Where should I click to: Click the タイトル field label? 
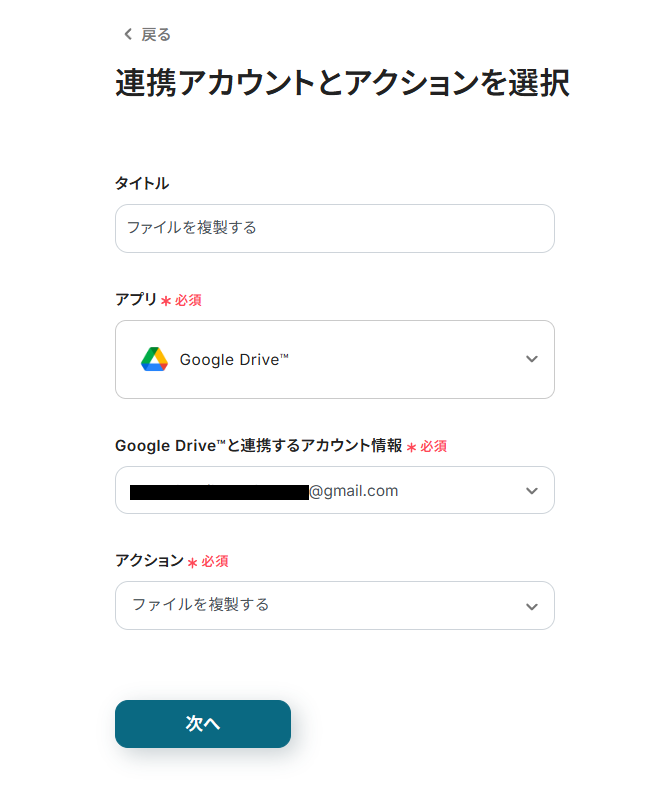(142, 183)
